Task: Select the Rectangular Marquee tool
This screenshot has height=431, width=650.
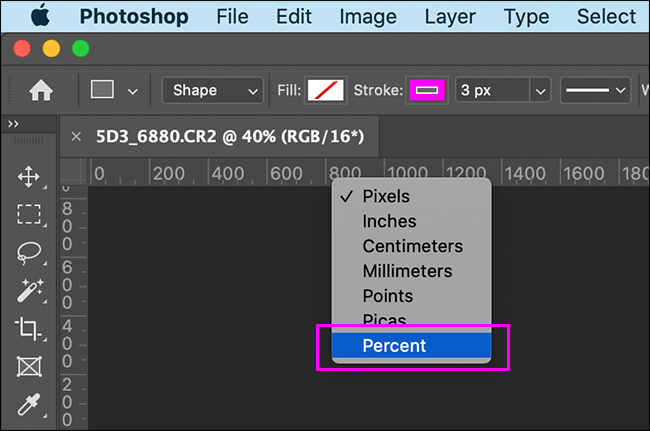Action: [29, 215]
